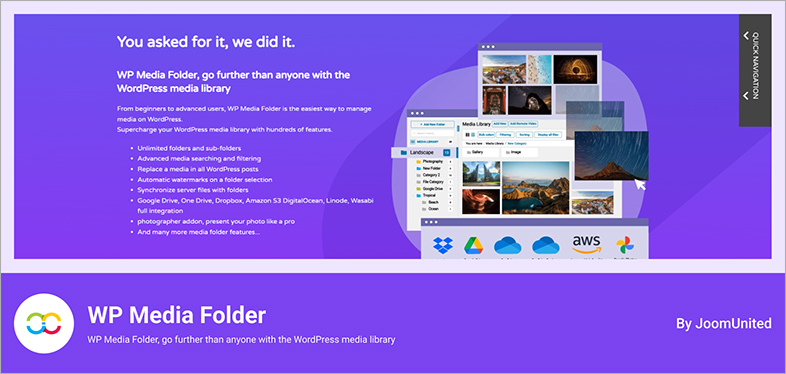Click the red shrine doorway thumbnail
786x374 pixels.
tap(494, 100)
